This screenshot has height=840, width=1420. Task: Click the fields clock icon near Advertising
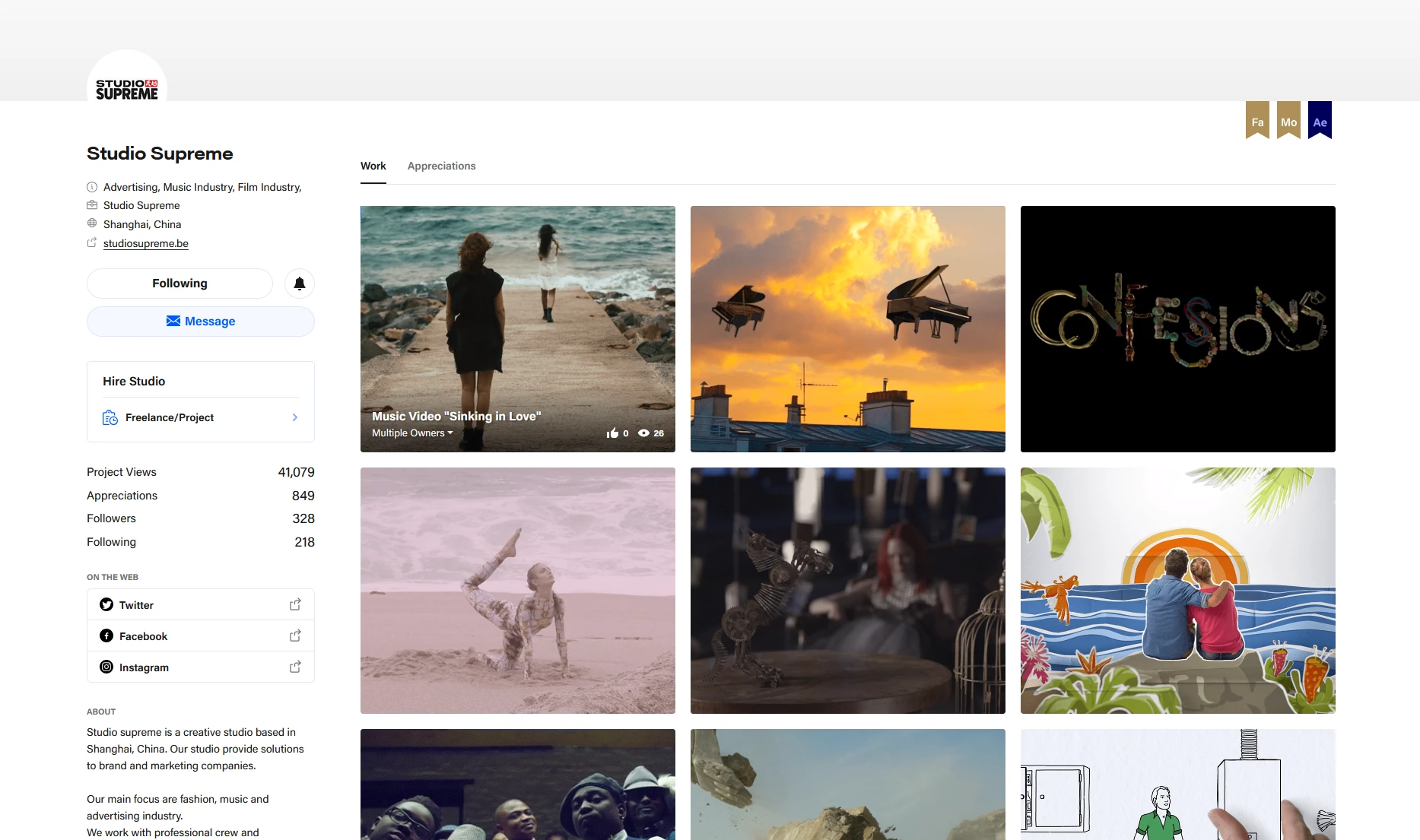click(92, 186)
